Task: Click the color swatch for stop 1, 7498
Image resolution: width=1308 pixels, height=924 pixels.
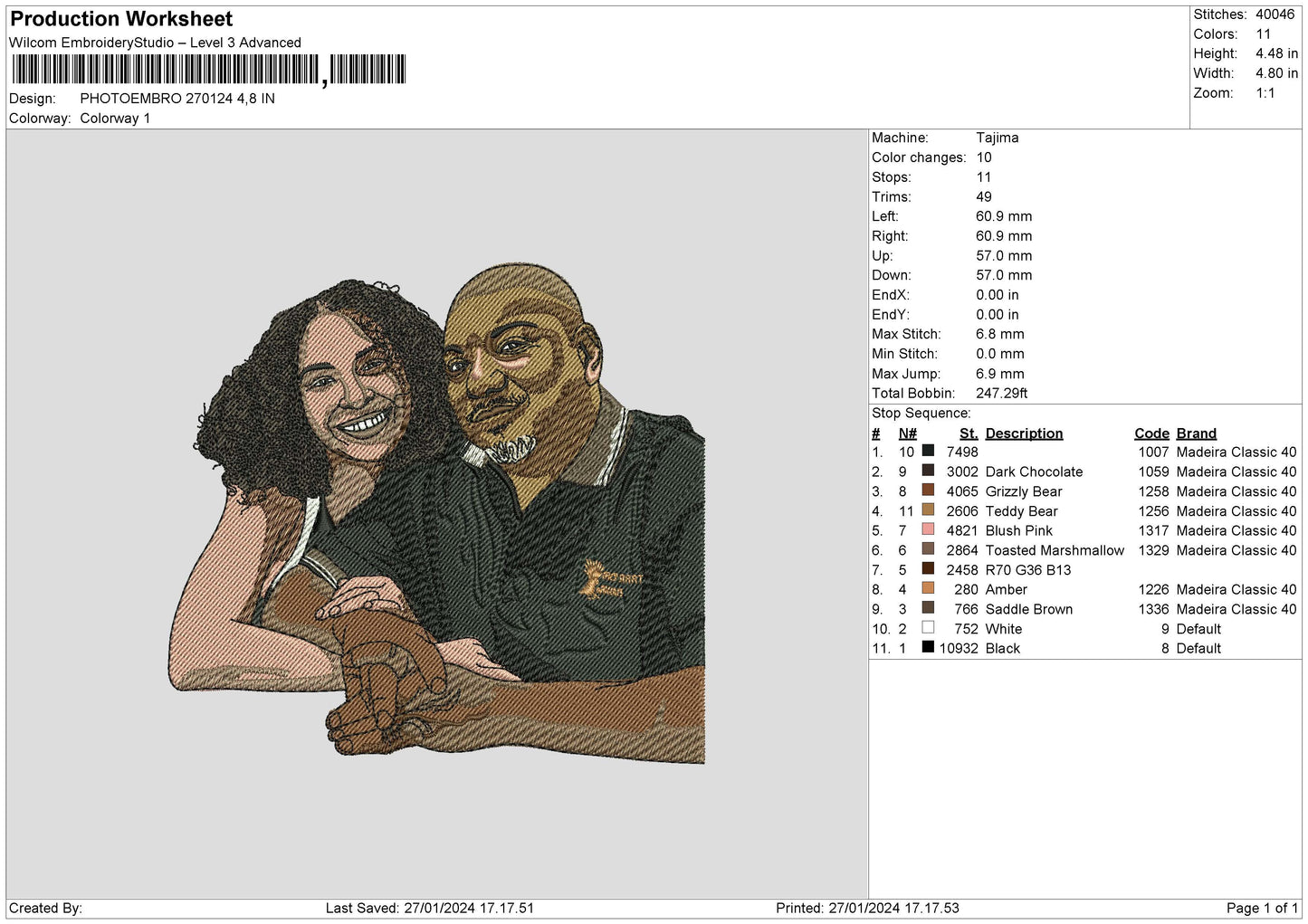Action: pos(928,451)
